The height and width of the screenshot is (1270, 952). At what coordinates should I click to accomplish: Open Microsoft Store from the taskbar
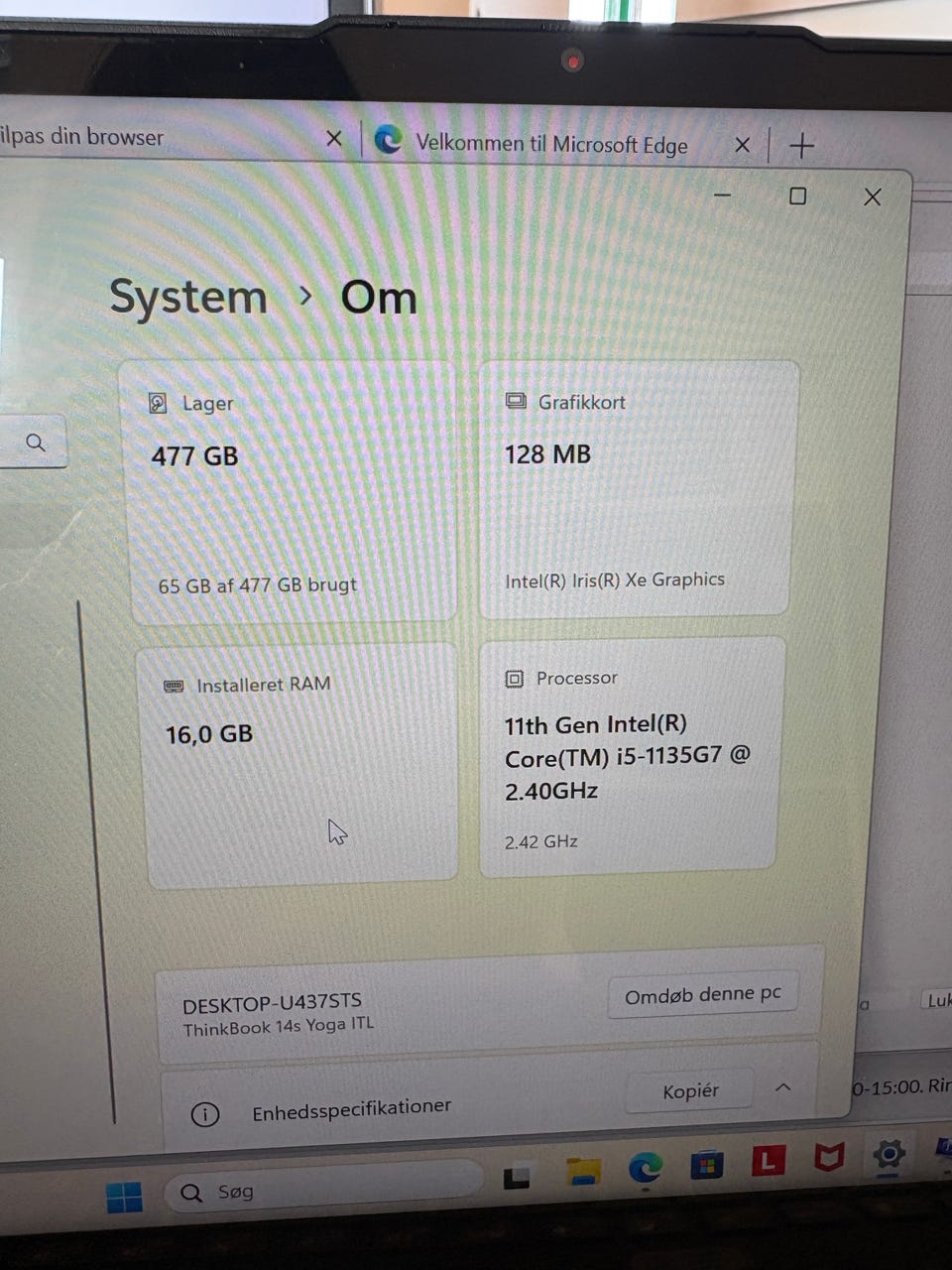tap(706, 1163)
